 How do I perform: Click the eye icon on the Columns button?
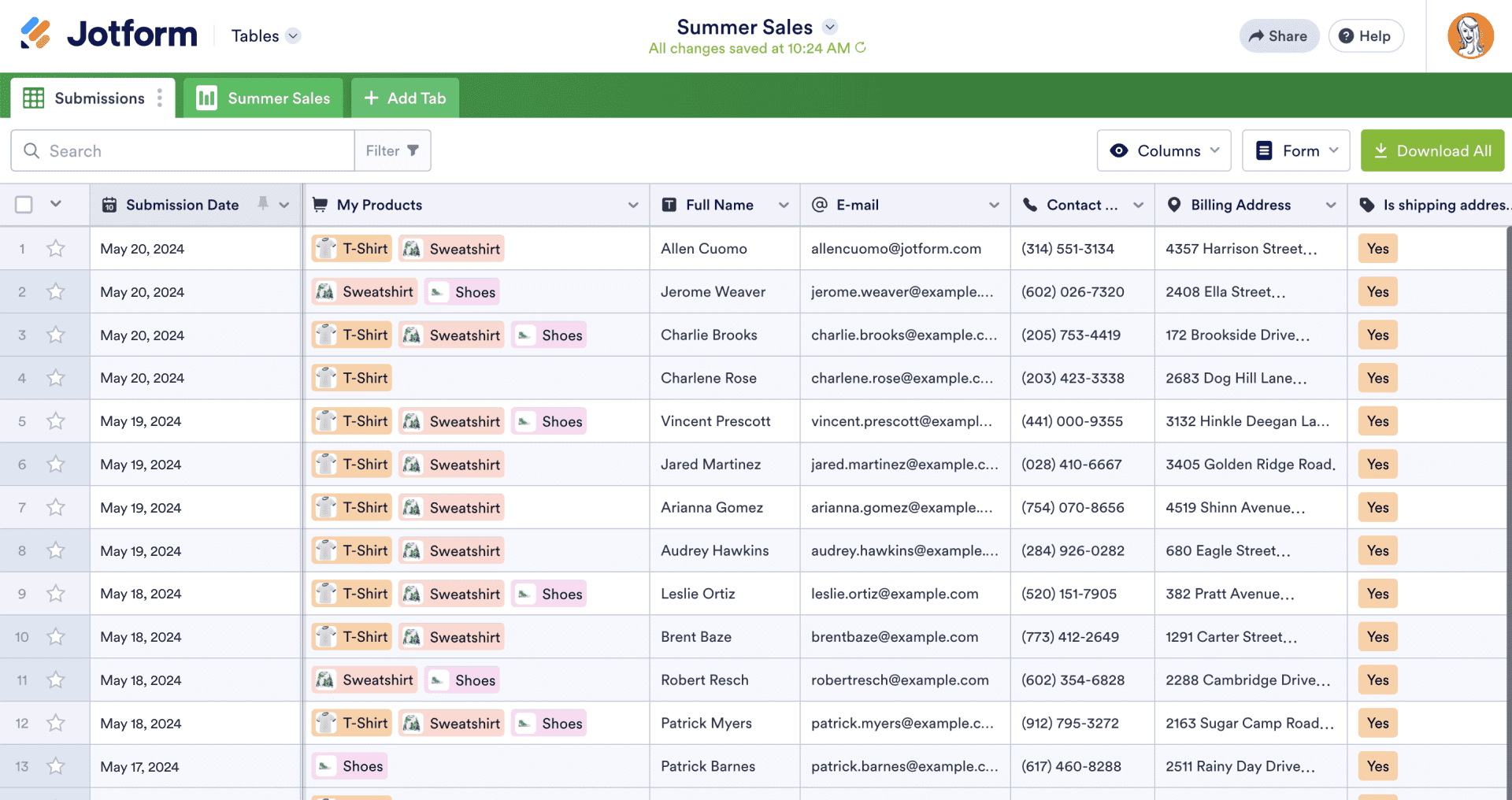pyautogui.click(x=1120, y=150)
